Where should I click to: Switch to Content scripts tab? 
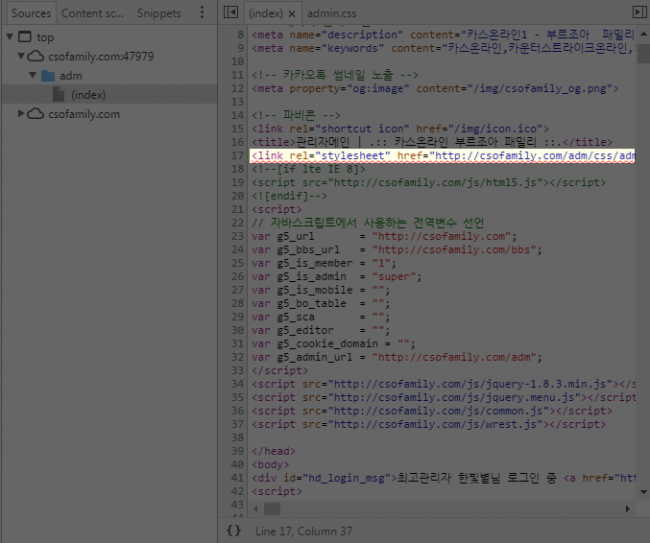click(x=92, y=13)
